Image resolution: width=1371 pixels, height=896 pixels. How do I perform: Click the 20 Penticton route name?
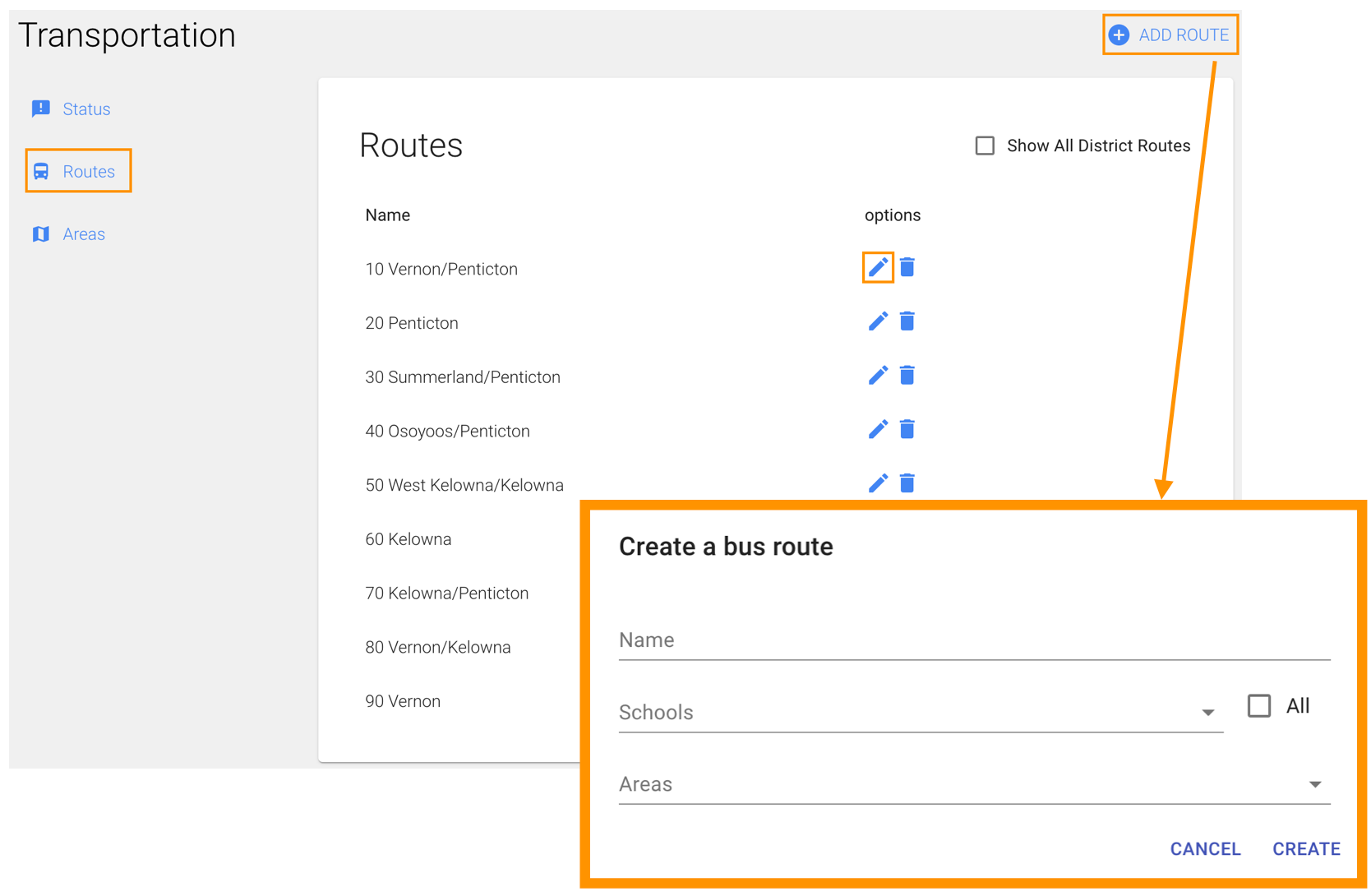point(412,323)
